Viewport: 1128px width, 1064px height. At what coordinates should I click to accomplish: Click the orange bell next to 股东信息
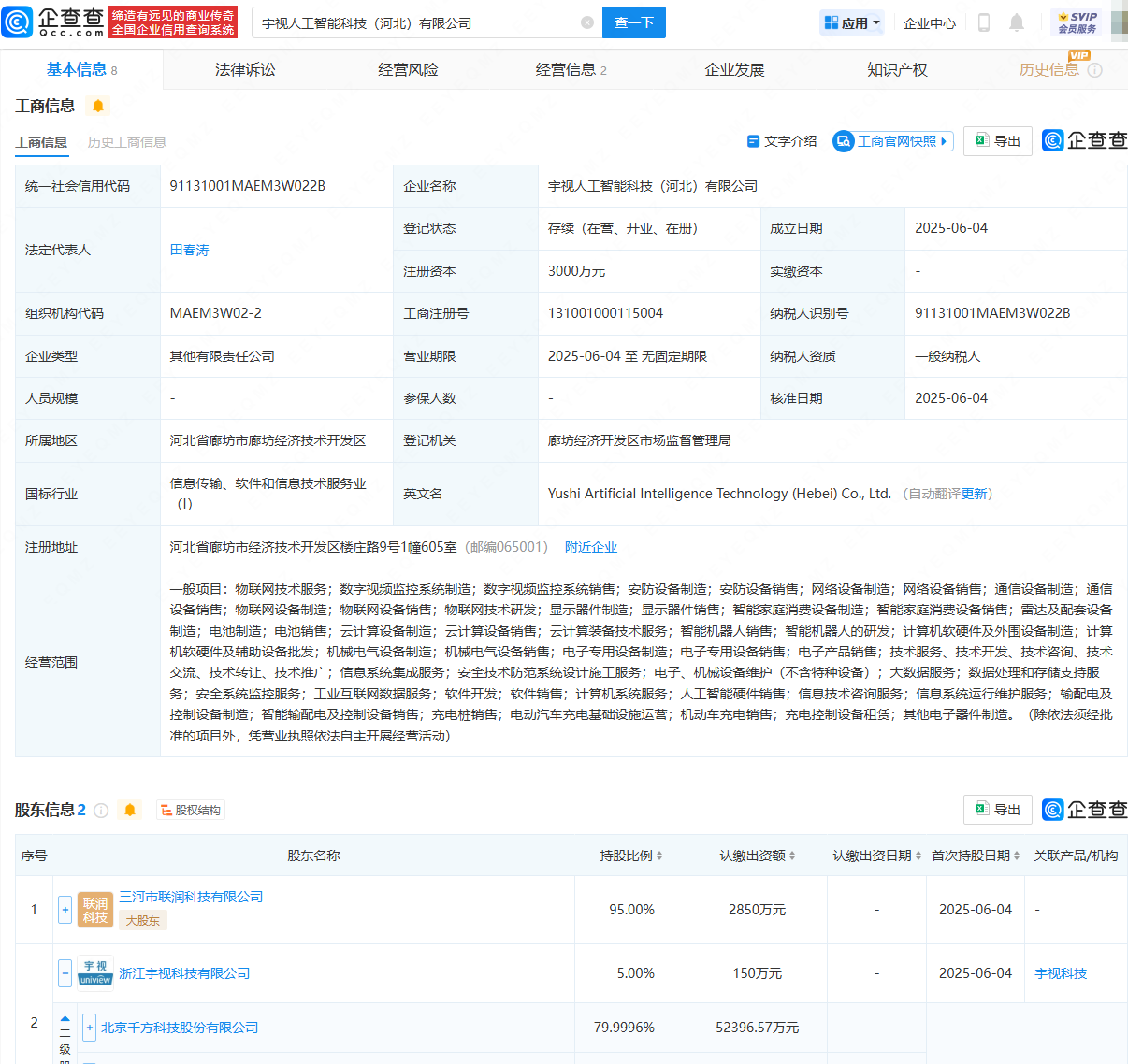(x=130, y=810)
